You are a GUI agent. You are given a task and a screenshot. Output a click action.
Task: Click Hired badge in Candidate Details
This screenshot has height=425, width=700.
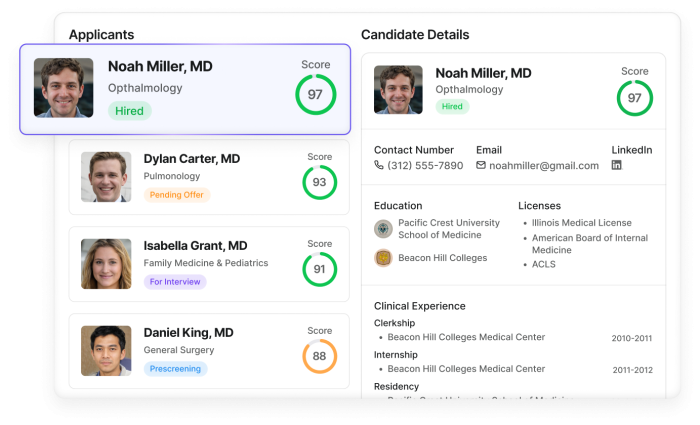[x=452, y=106]
